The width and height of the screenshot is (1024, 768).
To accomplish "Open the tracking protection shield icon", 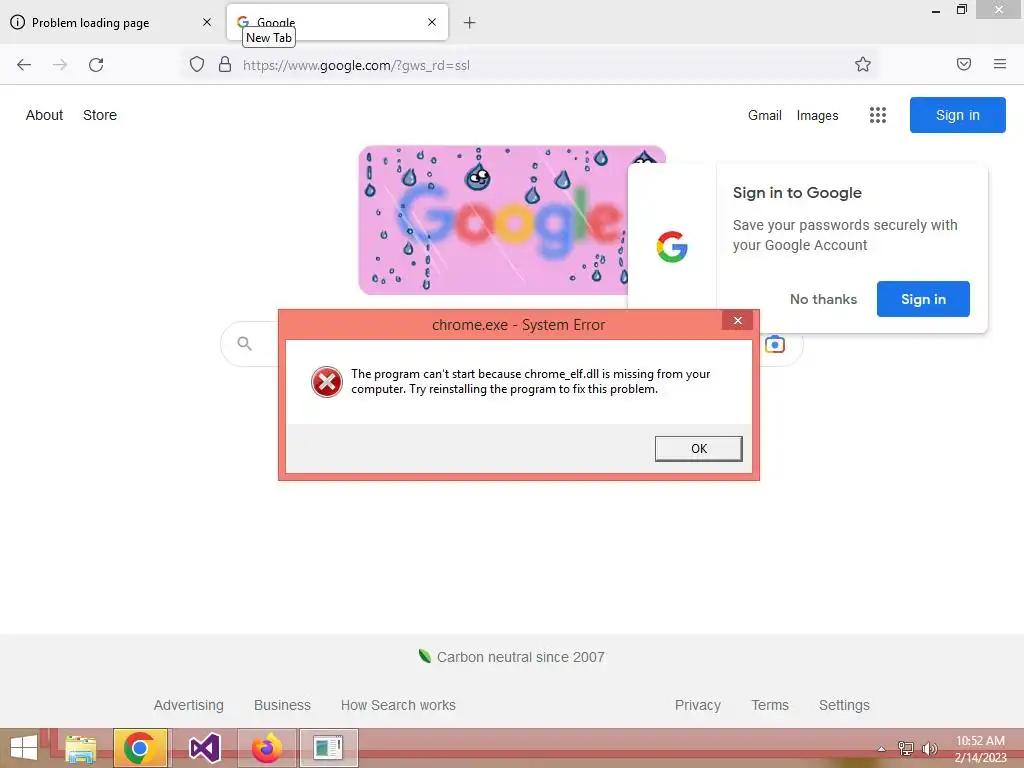I will pos(197,64).
